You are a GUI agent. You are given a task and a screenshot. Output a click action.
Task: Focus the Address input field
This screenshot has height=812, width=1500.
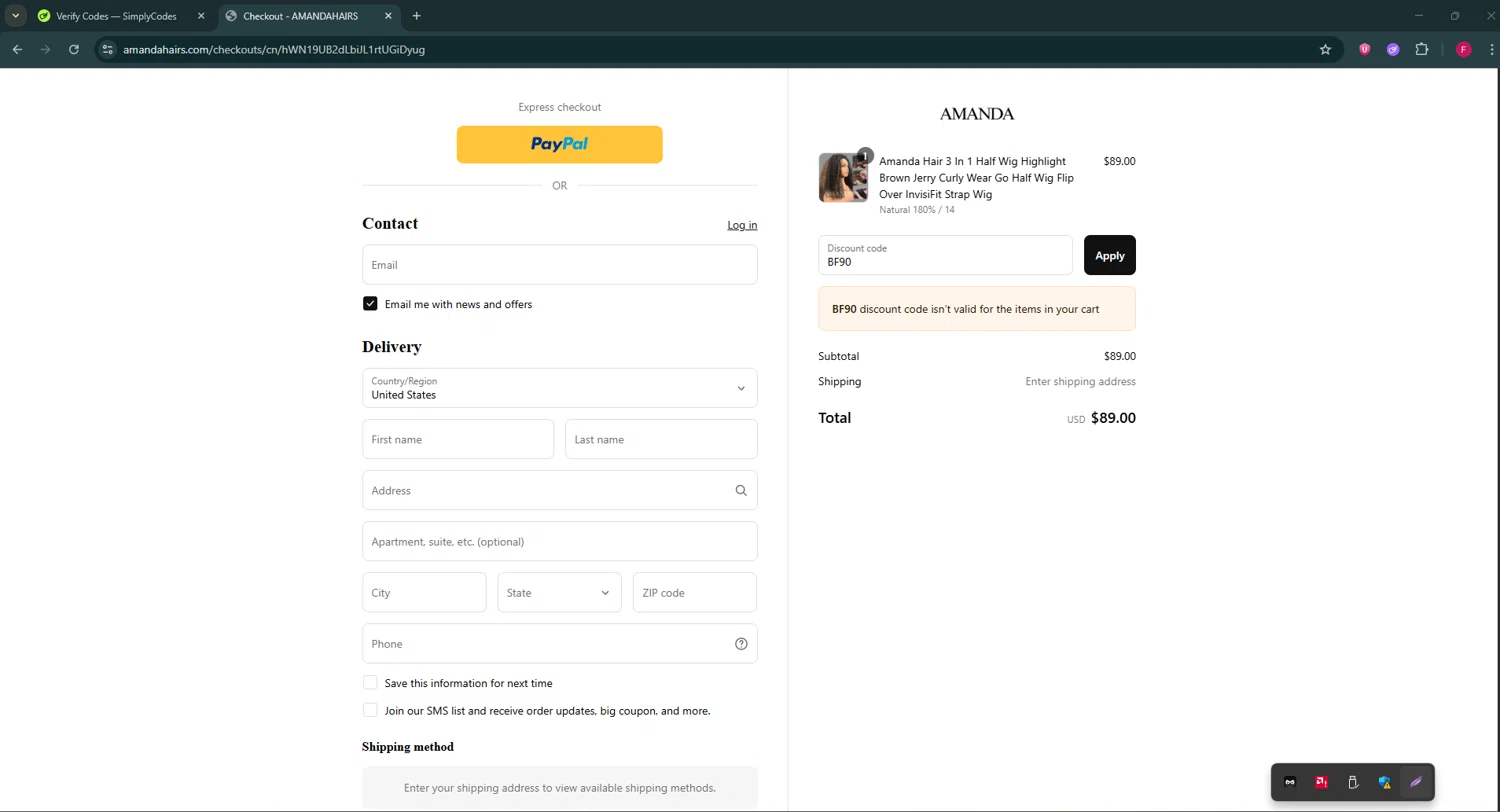[x=560, y=491]
